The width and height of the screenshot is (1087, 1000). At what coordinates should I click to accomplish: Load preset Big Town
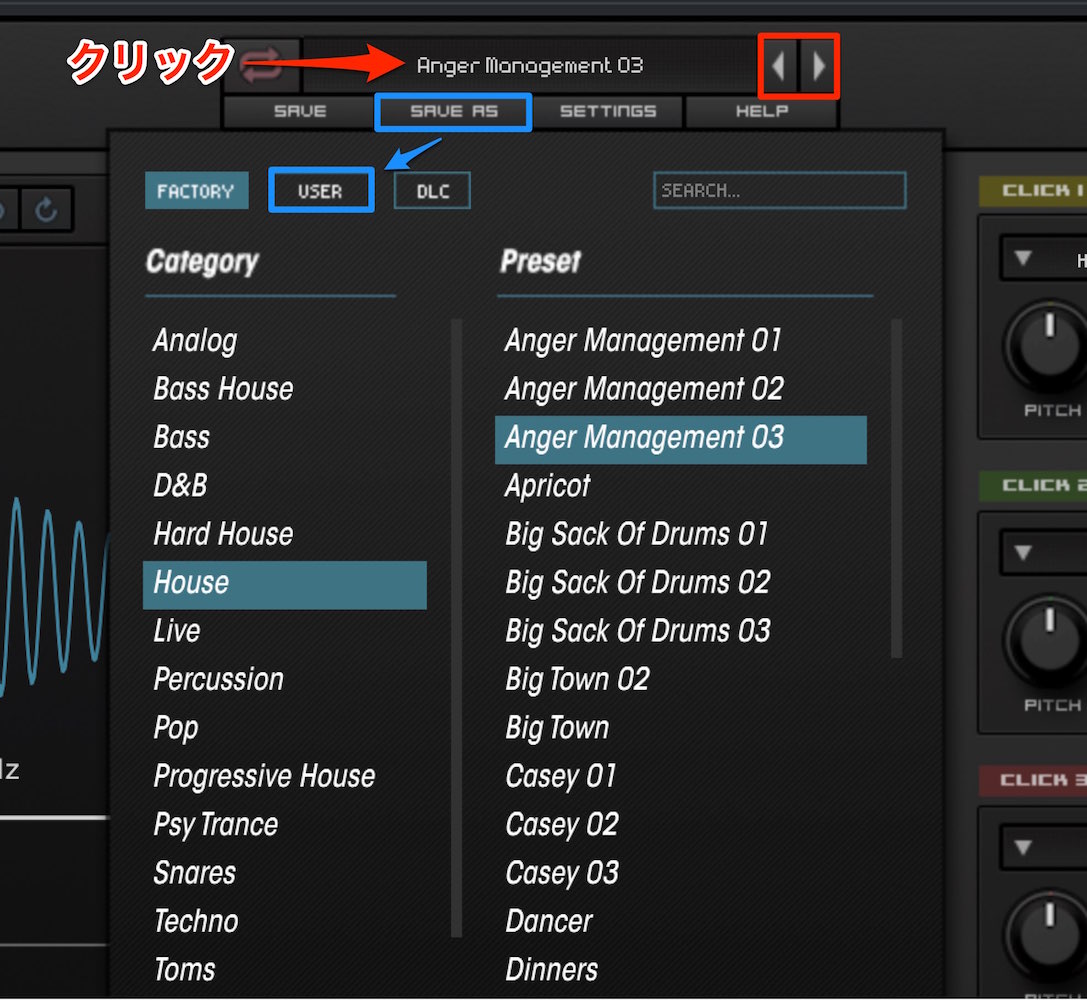click(681, 728)
